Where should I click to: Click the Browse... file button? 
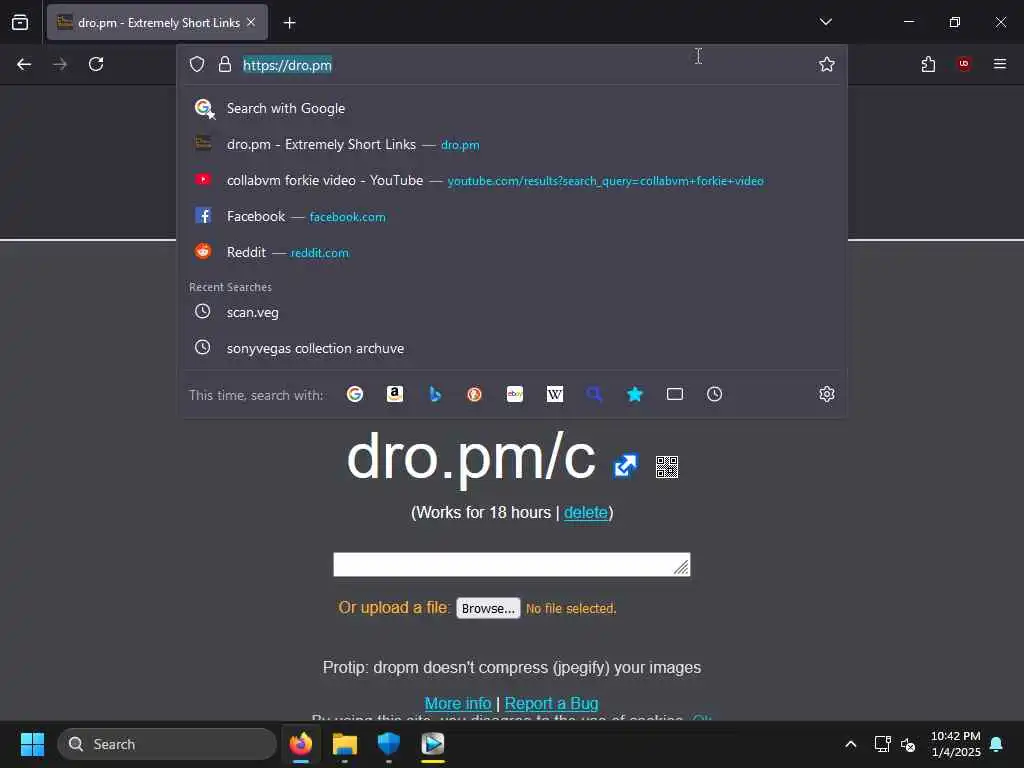(x=488, y=608)
